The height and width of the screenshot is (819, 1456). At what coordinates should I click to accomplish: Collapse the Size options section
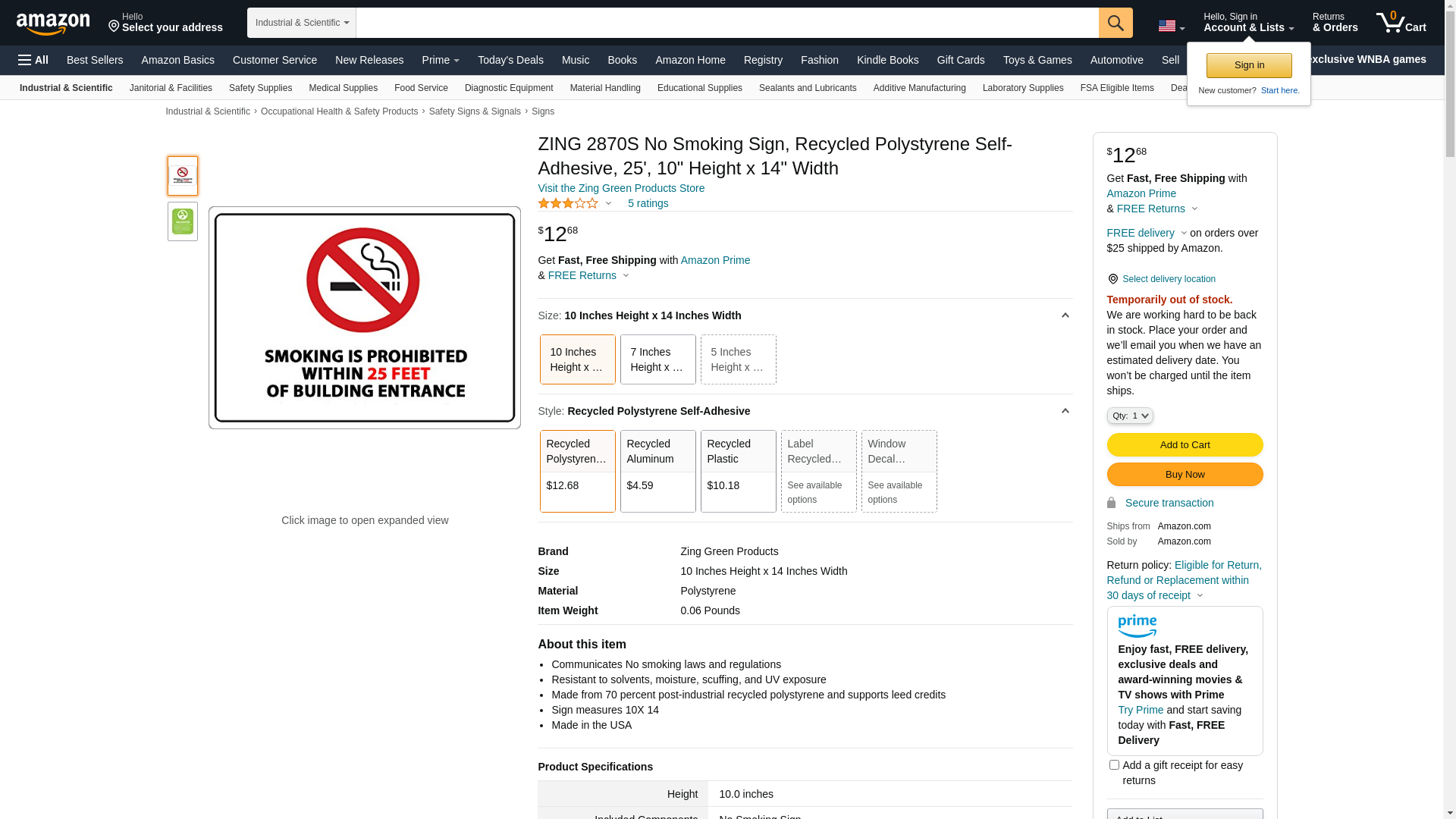click(1065, 315)
